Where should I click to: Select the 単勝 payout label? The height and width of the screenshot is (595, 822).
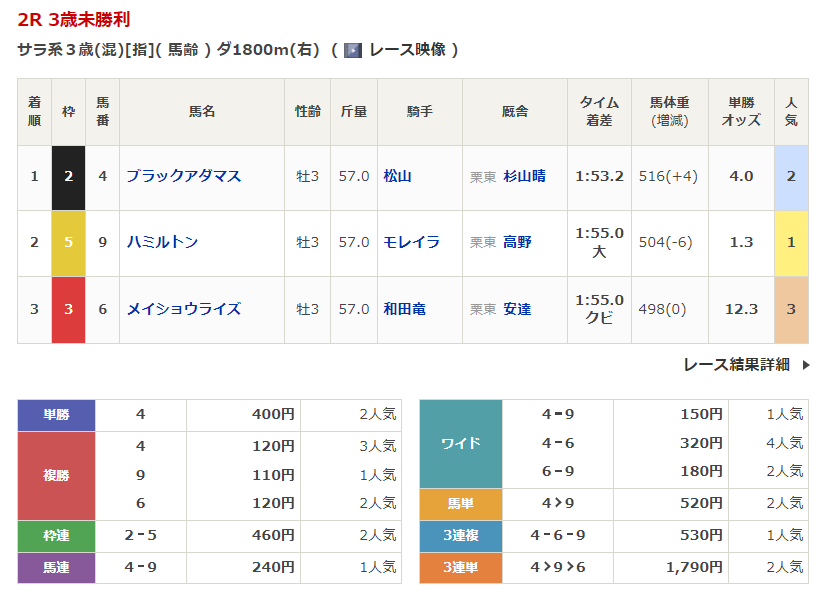tap(57, 414)
